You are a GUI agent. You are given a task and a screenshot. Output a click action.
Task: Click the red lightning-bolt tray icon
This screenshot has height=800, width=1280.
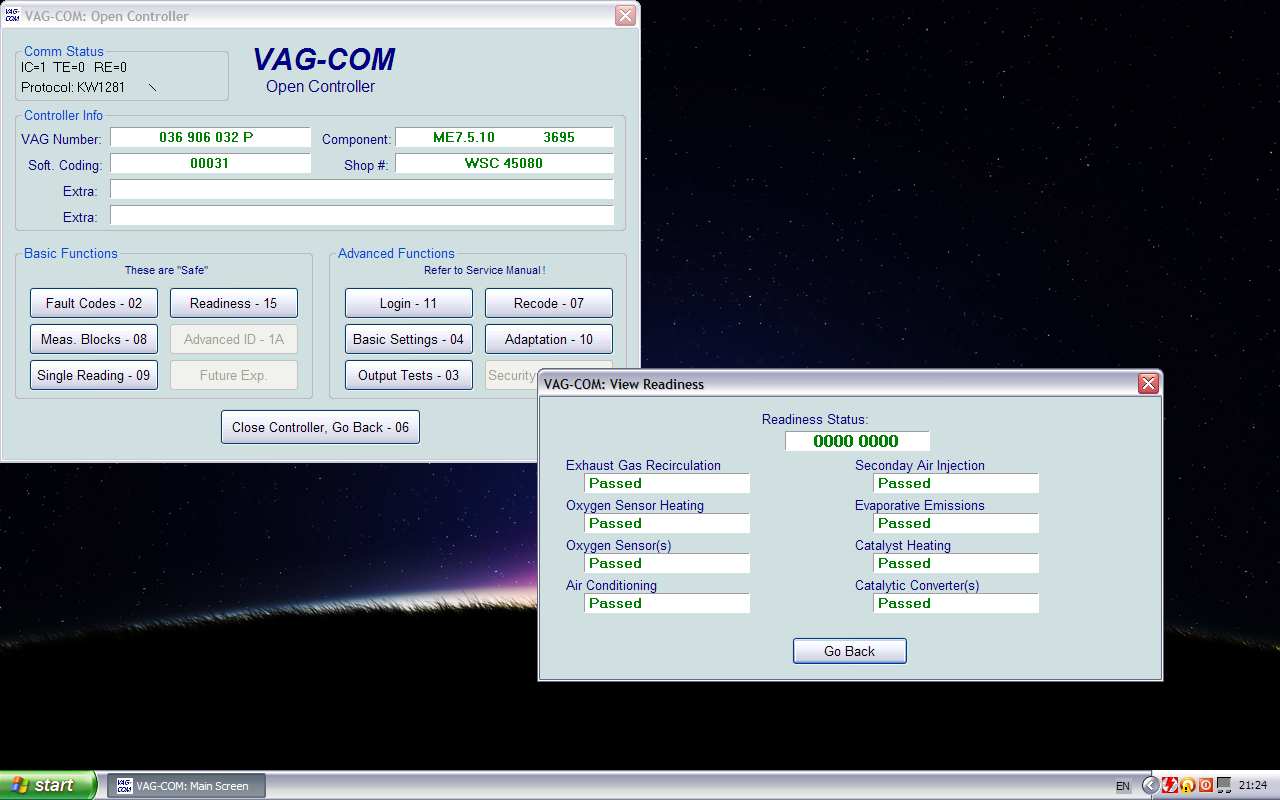1169,786
